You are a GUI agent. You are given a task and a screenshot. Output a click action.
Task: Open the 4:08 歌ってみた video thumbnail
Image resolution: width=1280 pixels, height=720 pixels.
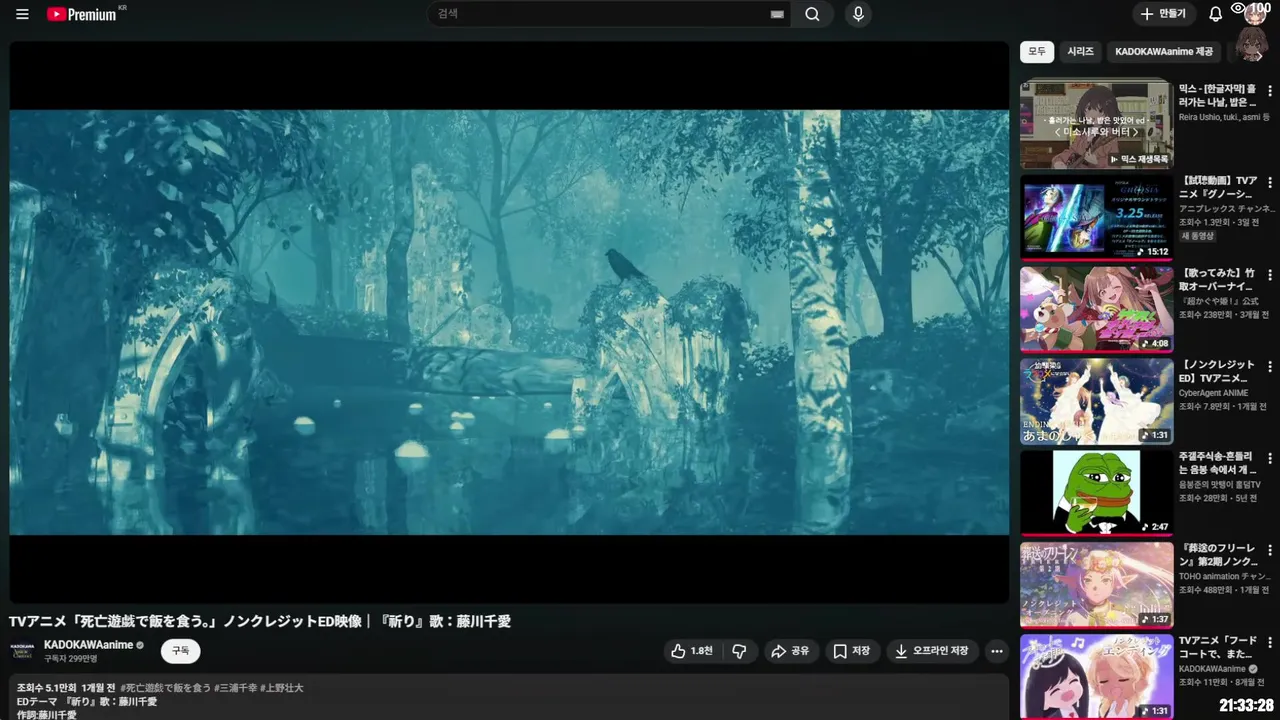1096,308
